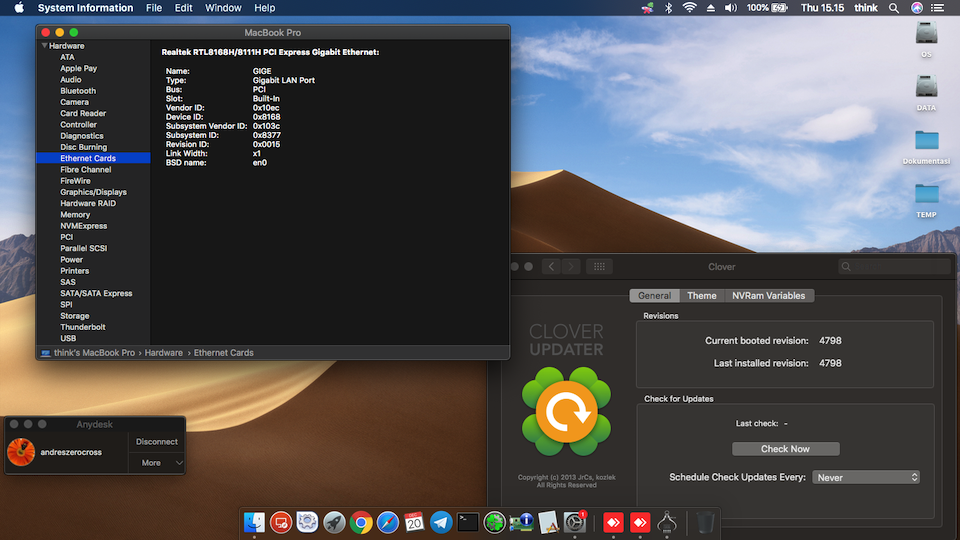Click the Wi-Fi status icon

click(x=689, y=8)
